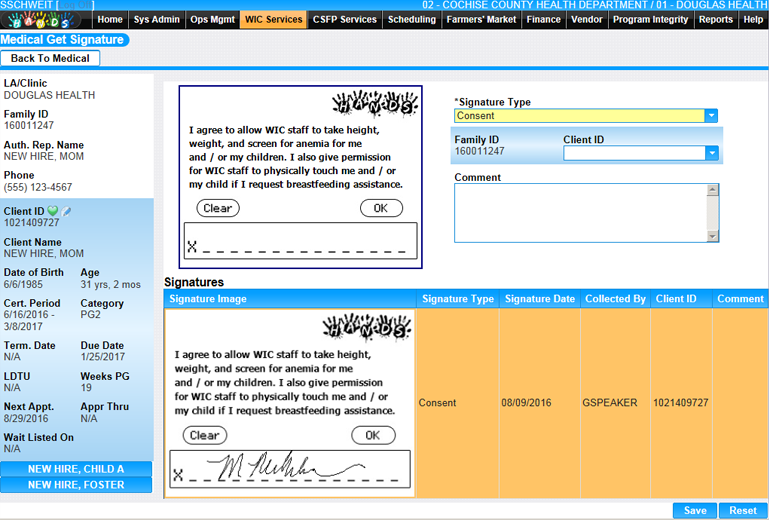Reset the signature form
The image size is (769, 520).
point(742,510)
